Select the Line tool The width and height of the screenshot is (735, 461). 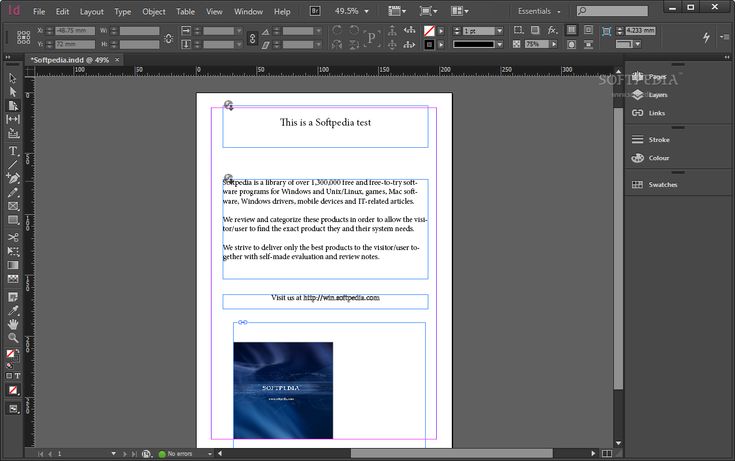coord(13,165)
